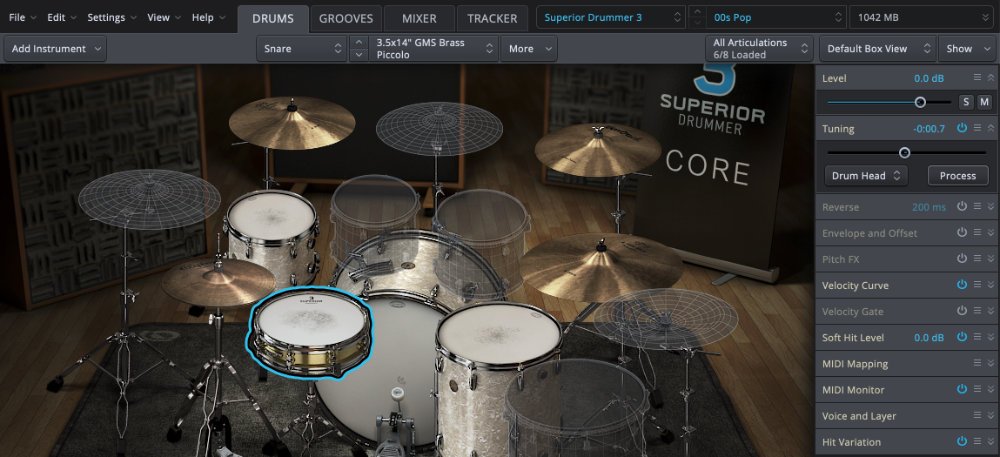Toggle the Hit Variation power button
The height and width of the screenshot is (457, 1000).
(x=962, y=442)
